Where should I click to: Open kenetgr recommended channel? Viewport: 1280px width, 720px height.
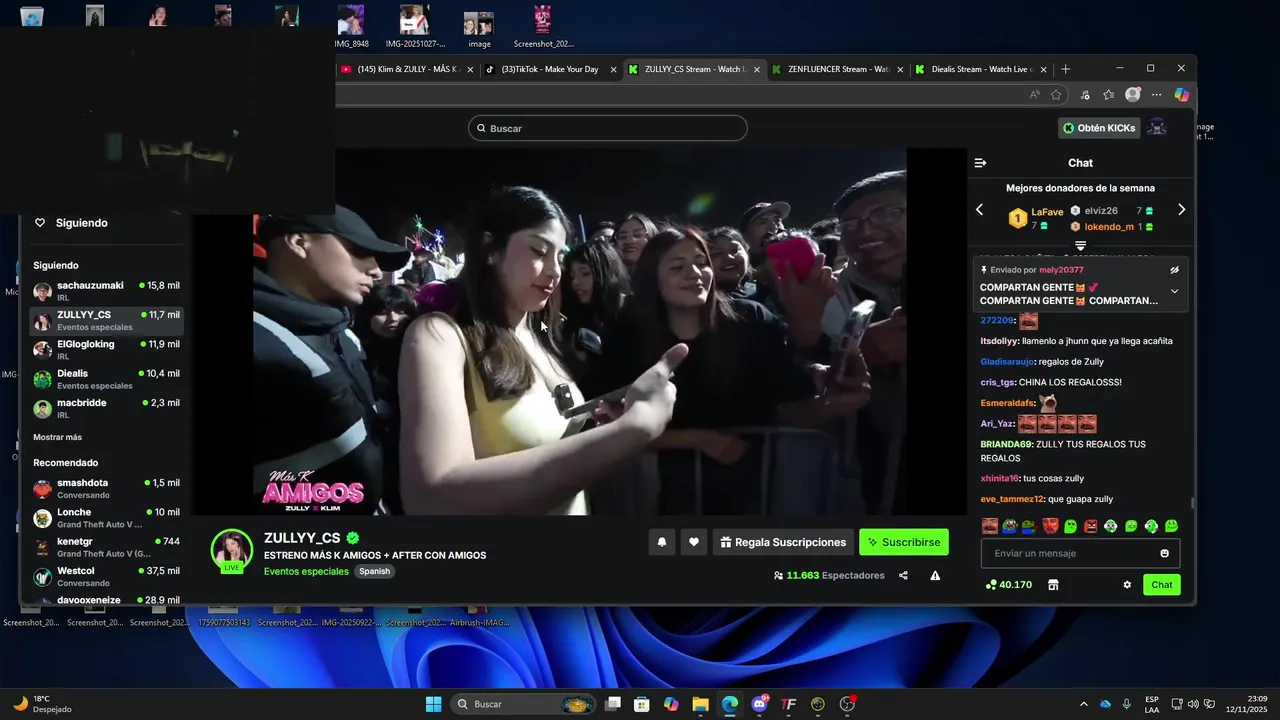point(106,547)
